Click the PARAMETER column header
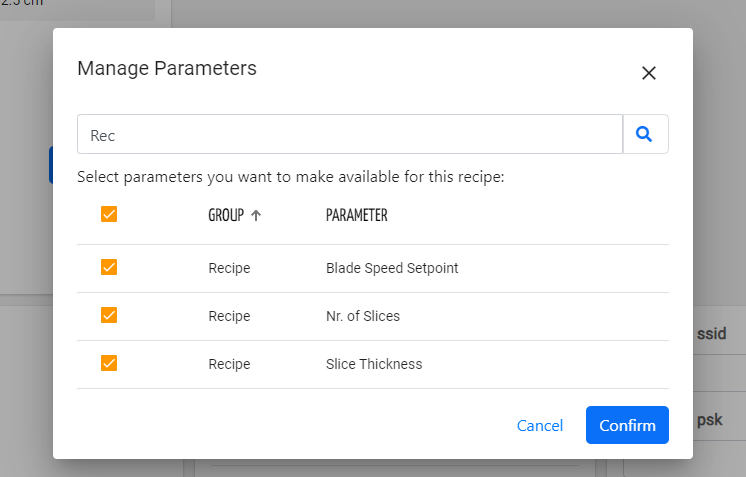Screen dimensions: 746x477 click(x=356, y=215)
